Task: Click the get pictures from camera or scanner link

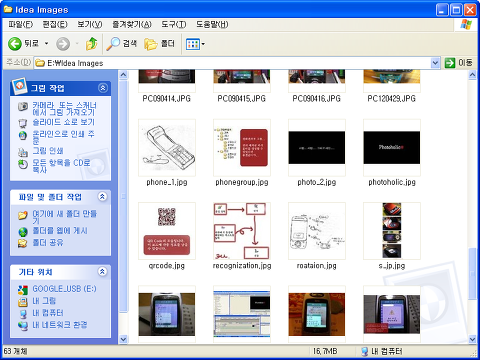Action: pyautogui.click(x=64, y=109)
